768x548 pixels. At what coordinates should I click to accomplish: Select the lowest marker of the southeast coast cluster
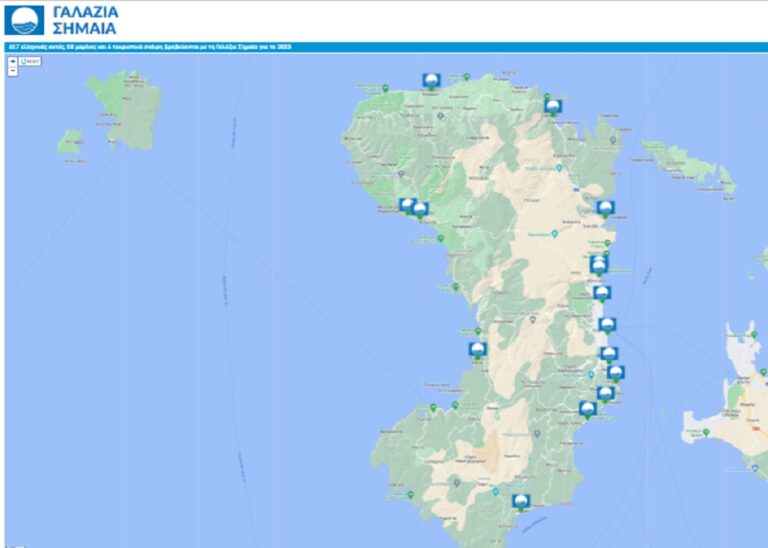(x=588, y=408)
